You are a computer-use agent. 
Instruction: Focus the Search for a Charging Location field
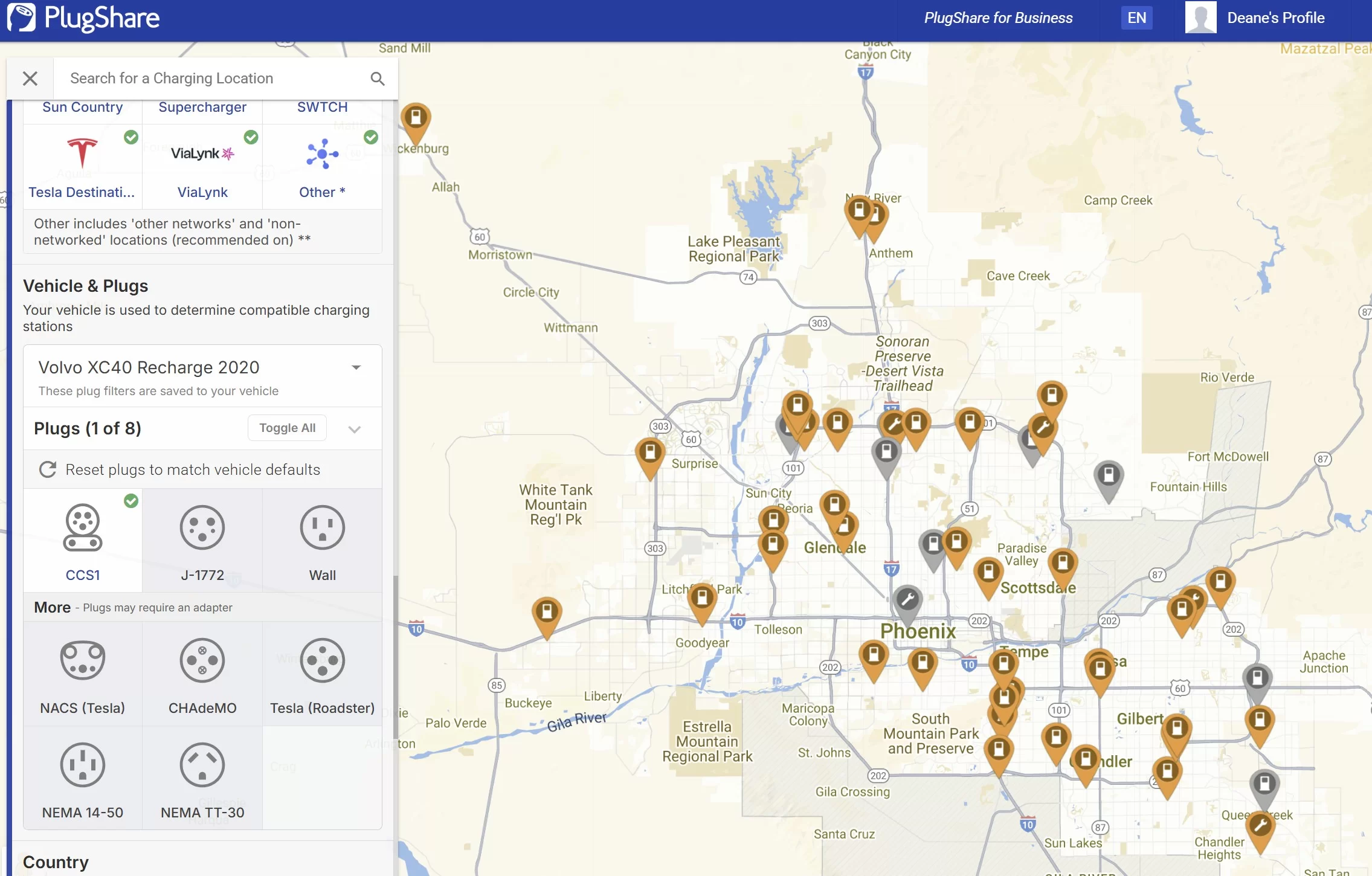[x=211, y=79]
